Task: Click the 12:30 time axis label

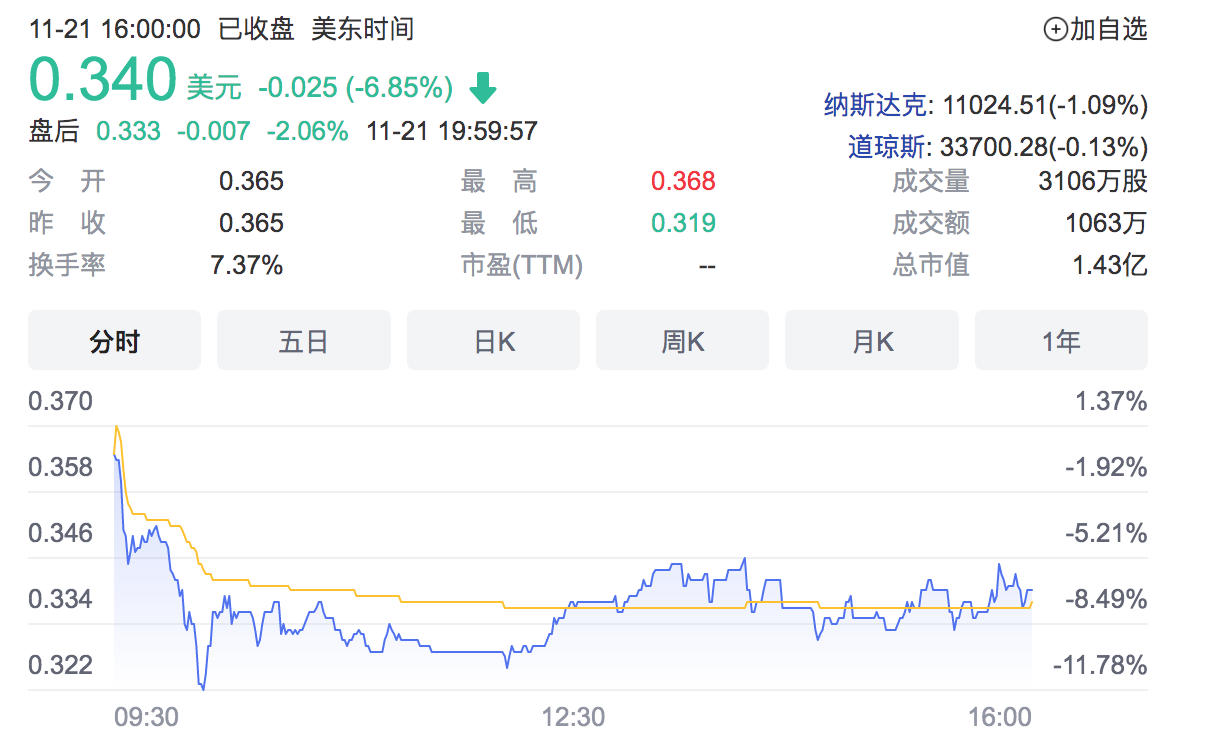Action: [x=573, y=717]
